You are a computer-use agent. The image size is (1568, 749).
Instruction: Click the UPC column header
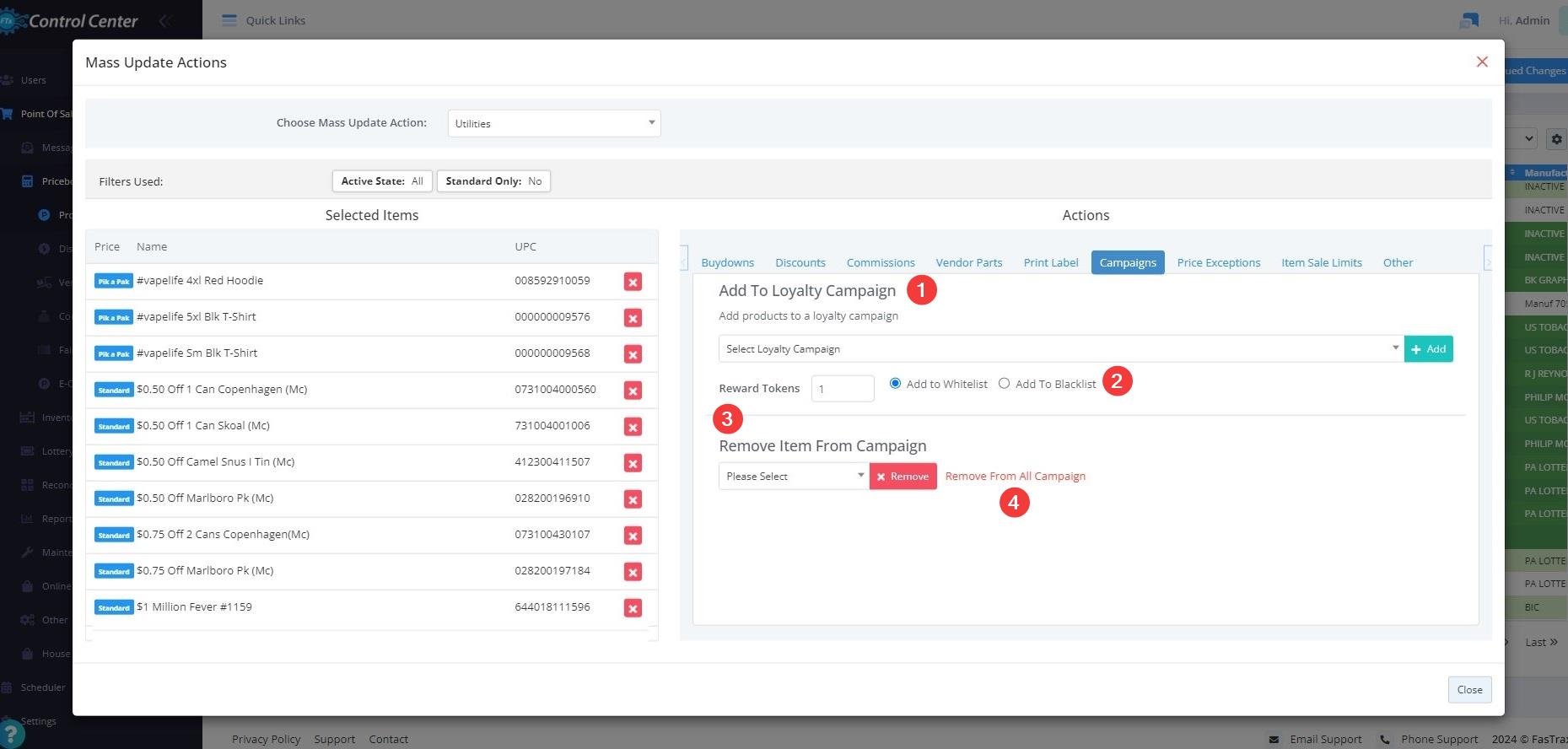click(x=525, y=247)
